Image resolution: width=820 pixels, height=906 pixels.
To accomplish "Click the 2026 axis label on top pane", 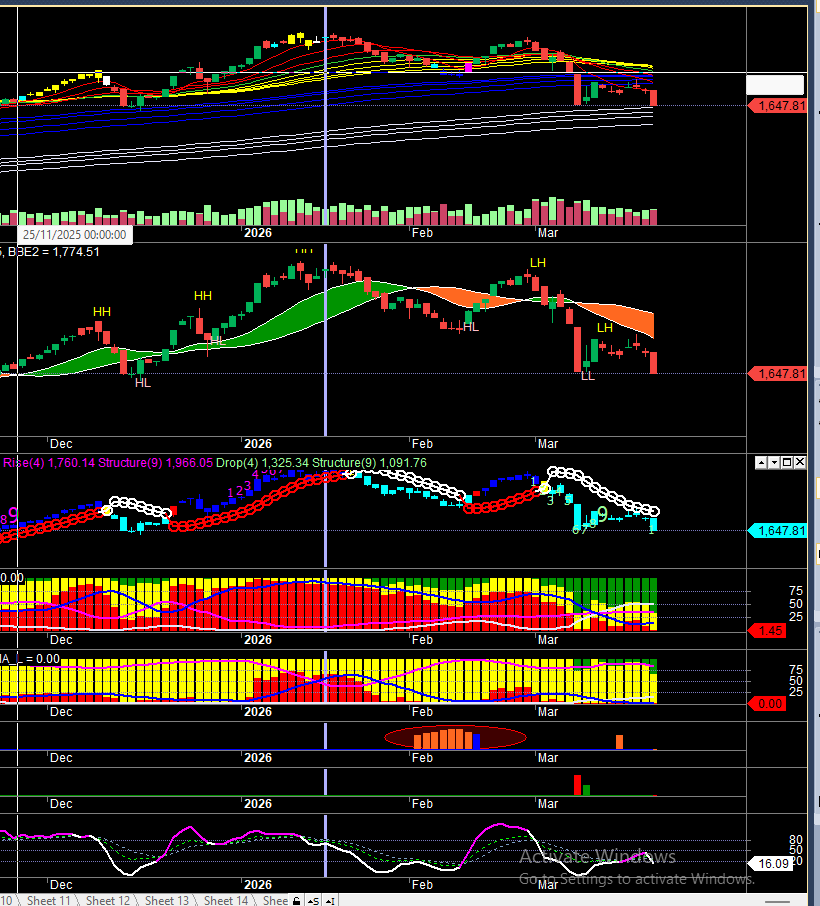I will coord(258,233).
